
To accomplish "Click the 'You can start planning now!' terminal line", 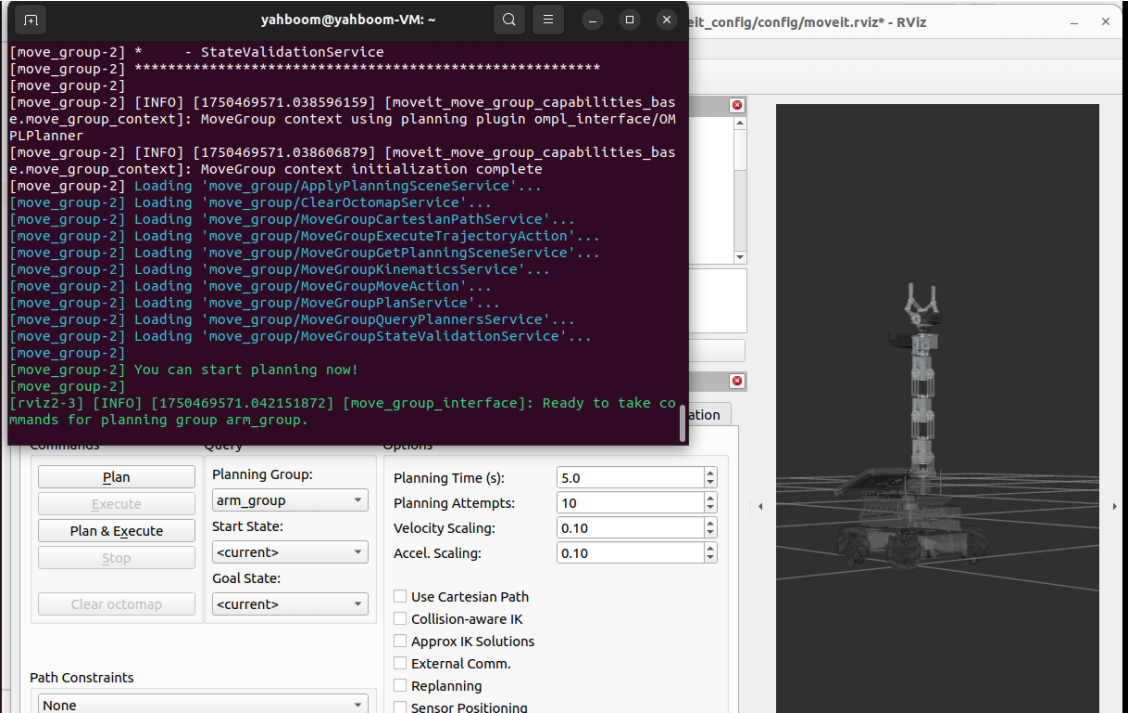I will tap(246, 370).
